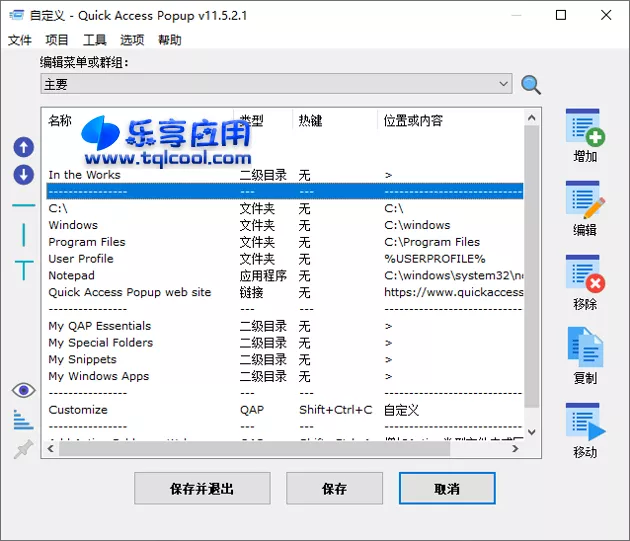Open the 选项 menu
Image resolution: width=630 pixels, height=541 pixels.
coord(132,40)
